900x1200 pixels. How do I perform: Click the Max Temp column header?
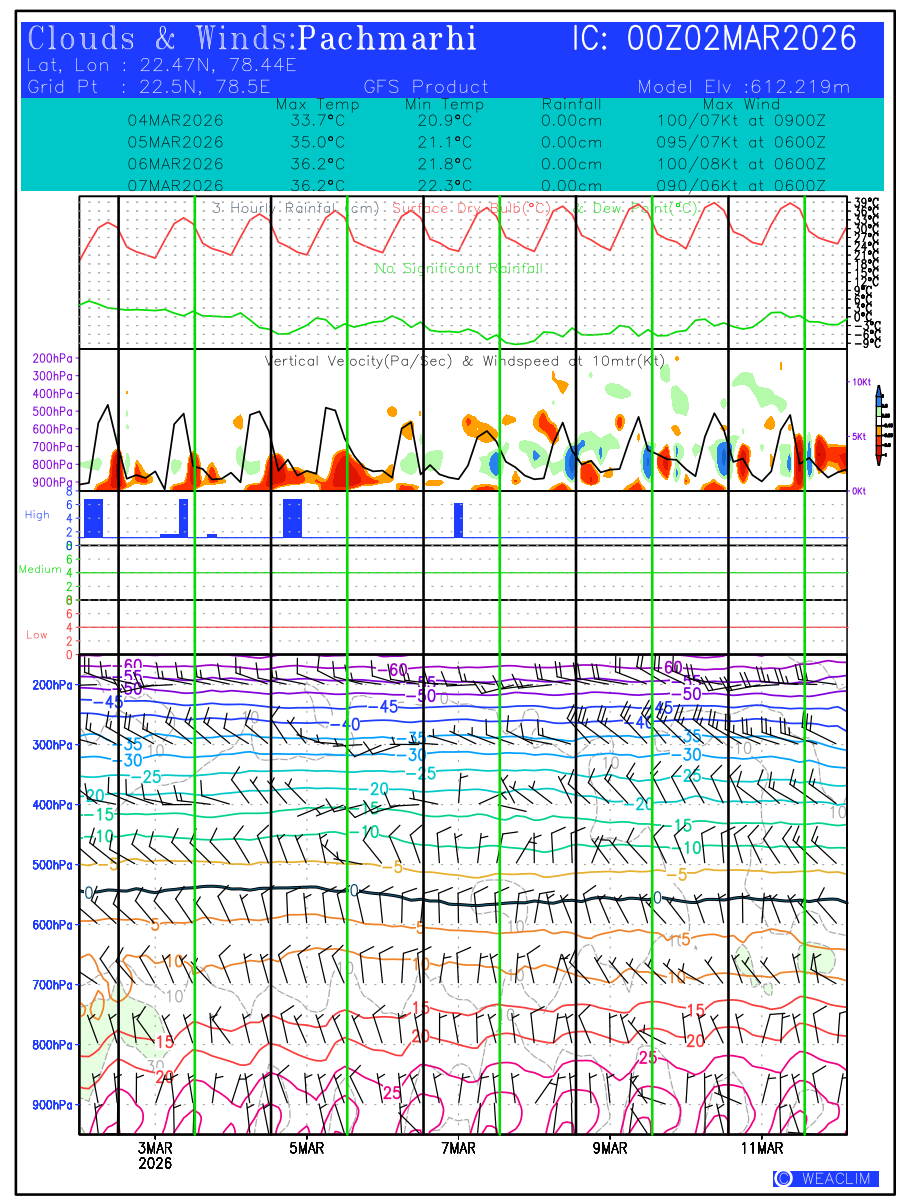[x=310, y=104]
